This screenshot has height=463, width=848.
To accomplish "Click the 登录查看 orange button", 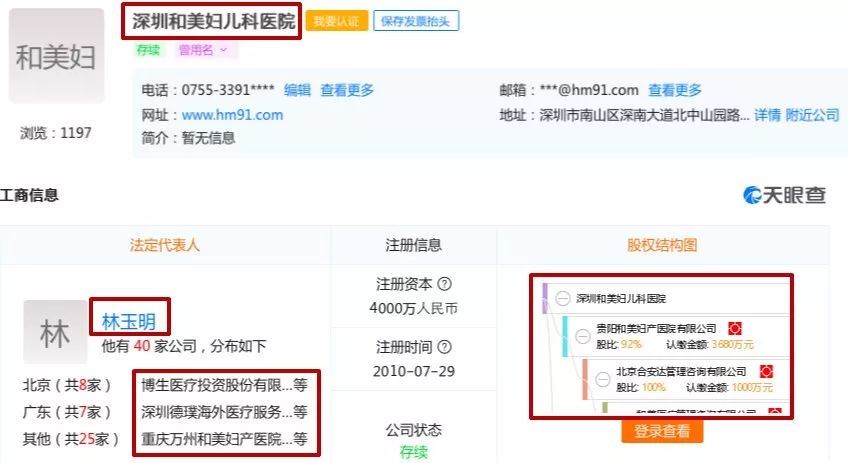I will [662, 431].
